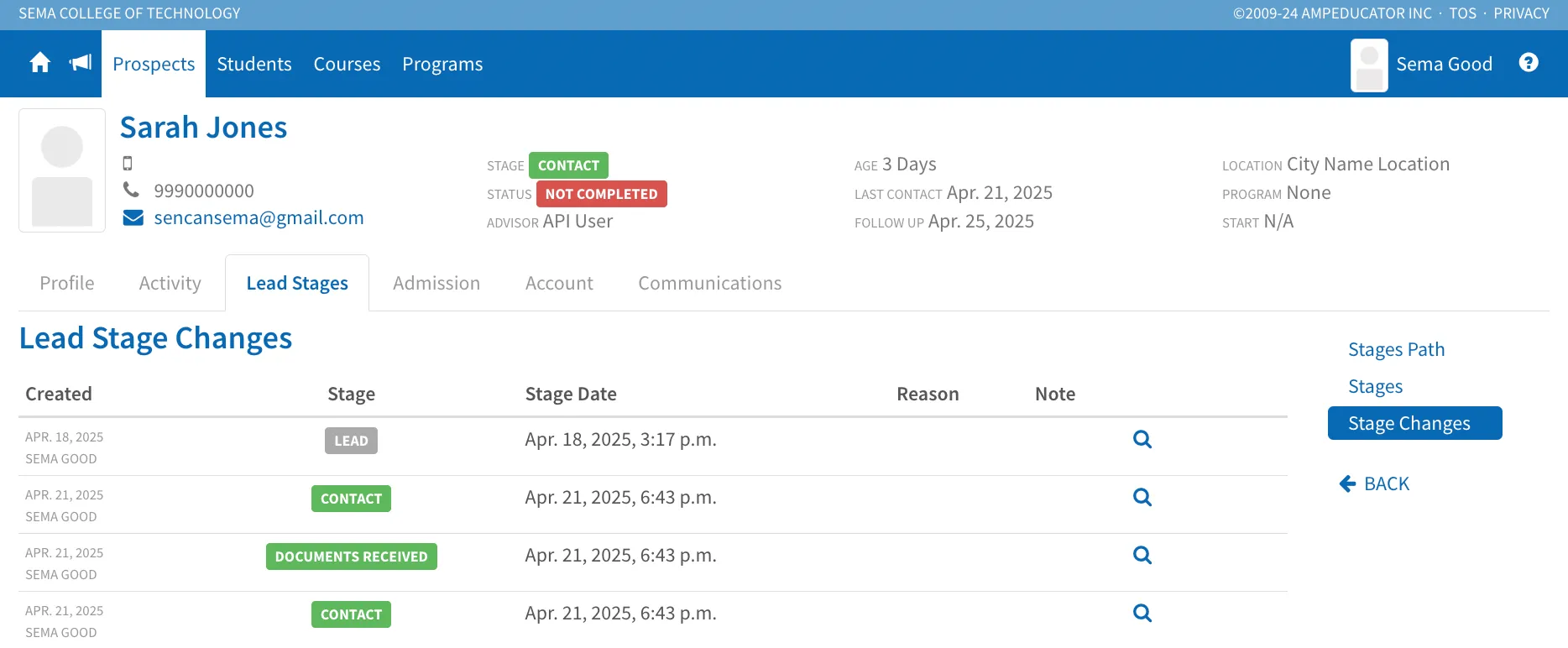1568x648 pixels.
Task: View details for DOCUMENTS RECEIVED stage change
Action: tap(1142, 555)
